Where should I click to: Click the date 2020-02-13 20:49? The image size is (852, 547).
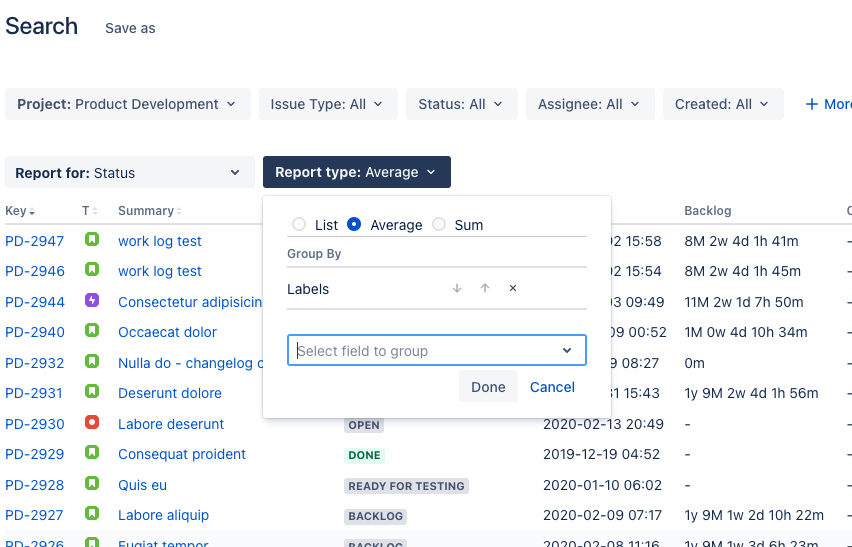[603, 424]
